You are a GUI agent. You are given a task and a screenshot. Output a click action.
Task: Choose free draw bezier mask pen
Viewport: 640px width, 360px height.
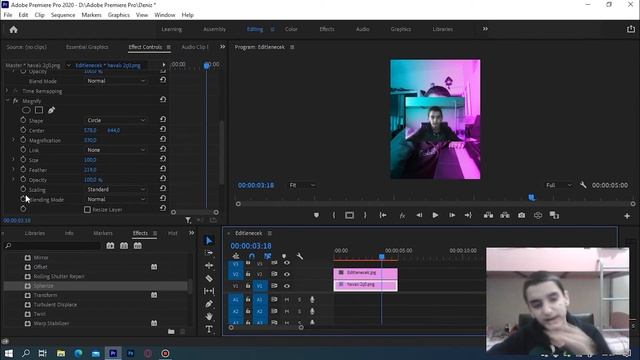pos(51,110)
